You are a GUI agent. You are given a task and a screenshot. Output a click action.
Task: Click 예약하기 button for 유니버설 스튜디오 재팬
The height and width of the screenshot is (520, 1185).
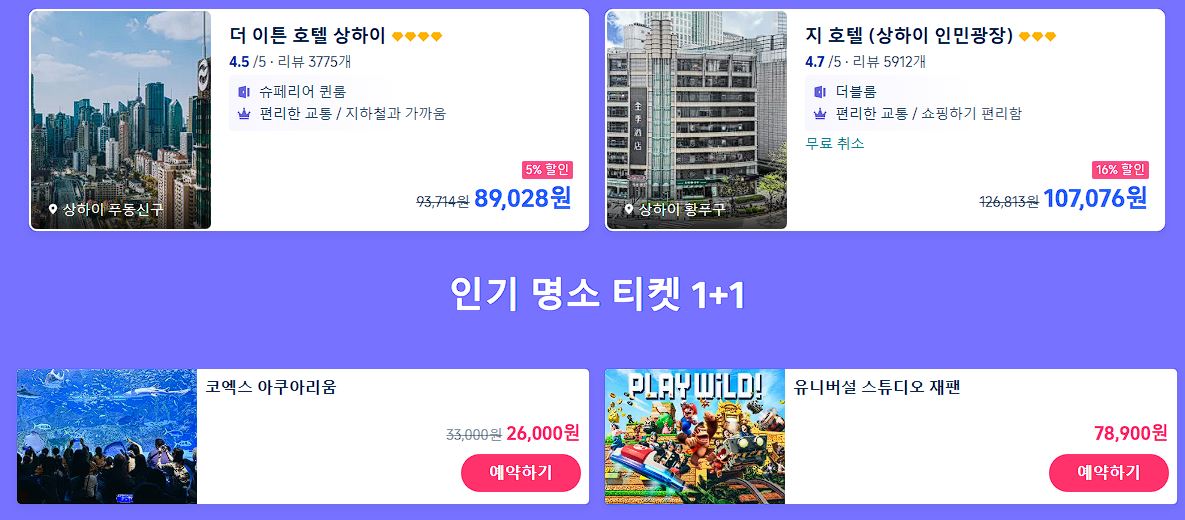[x=1109, y=473]
